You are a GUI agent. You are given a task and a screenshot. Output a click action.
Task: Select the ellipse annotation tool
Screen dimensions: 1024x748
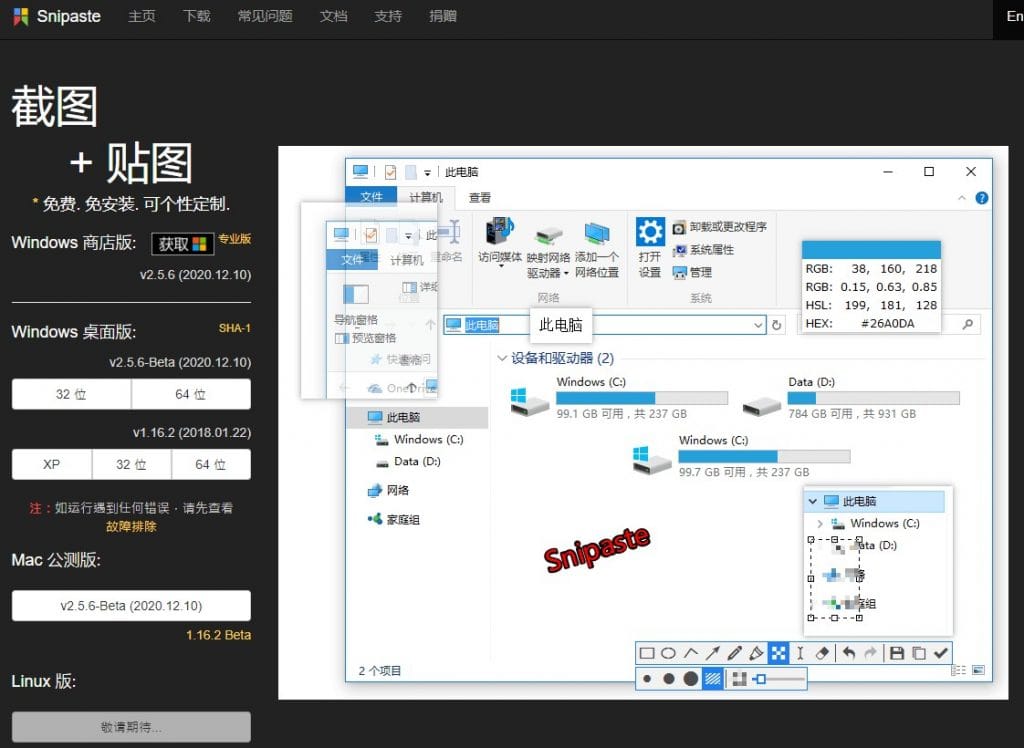668,653
